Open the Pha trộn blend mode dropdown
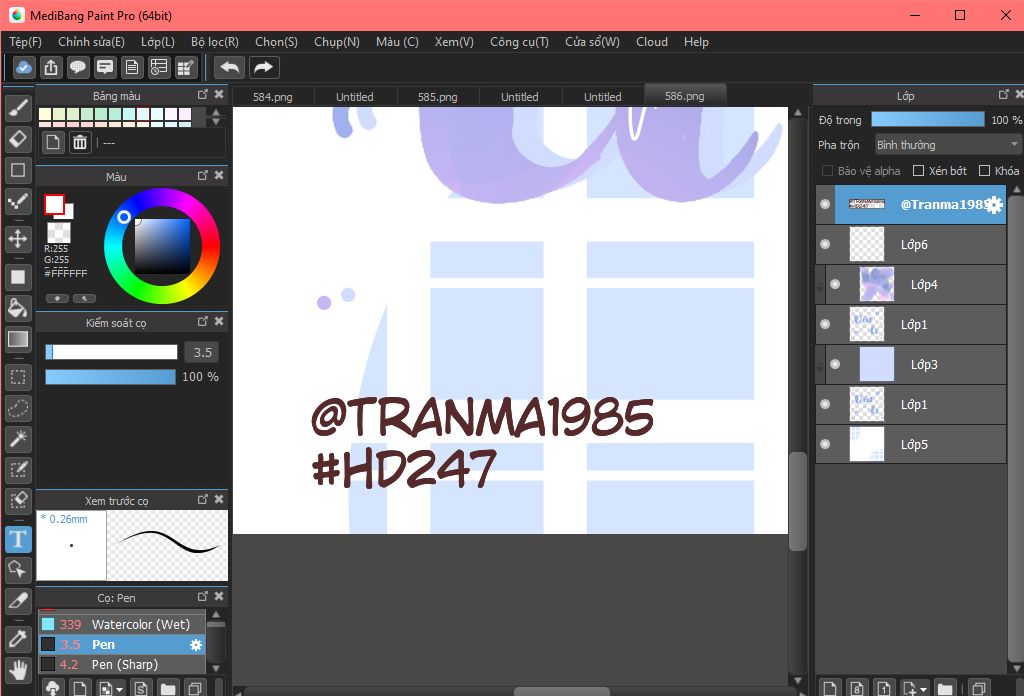1024x696 pixels. tap(947, 144)
